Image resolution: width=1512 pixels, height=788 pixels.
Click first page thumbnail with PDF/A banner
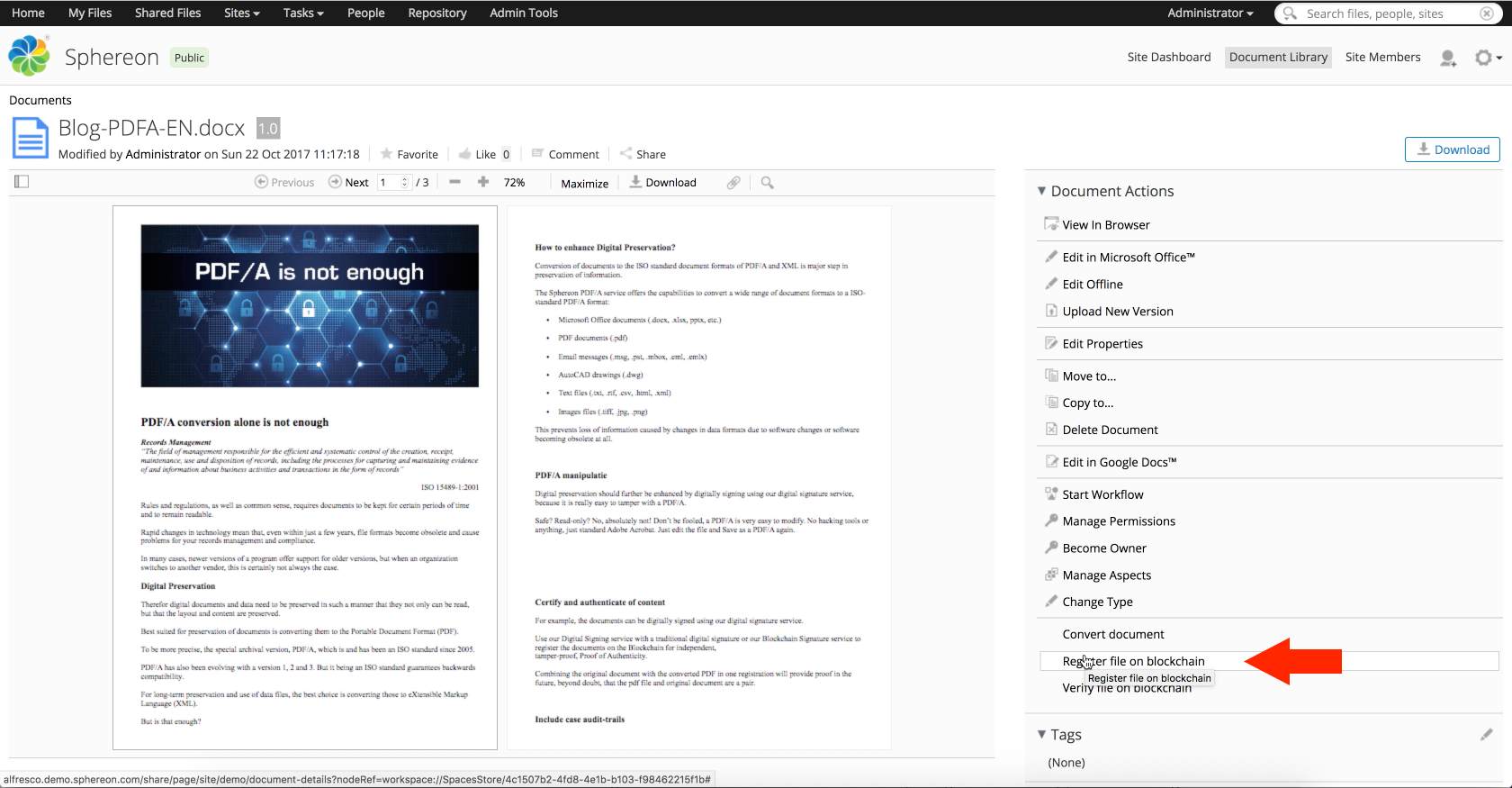305,477
